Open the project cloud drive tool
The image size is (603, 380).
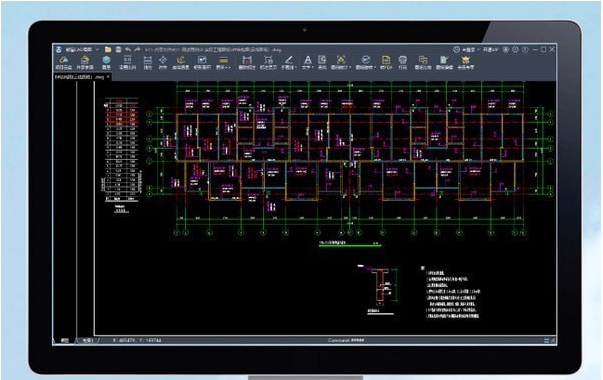click(x=64, y=62)
